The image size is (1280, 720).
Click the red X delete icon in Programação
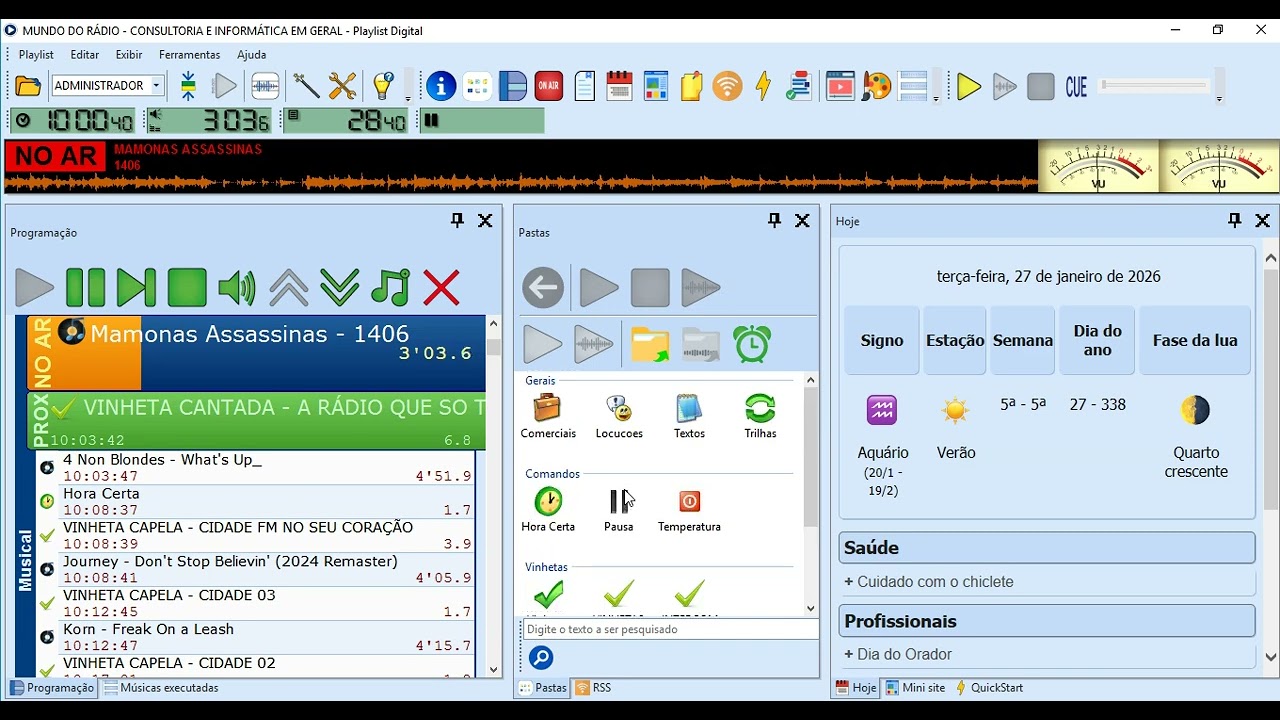(x=441, y=288)
